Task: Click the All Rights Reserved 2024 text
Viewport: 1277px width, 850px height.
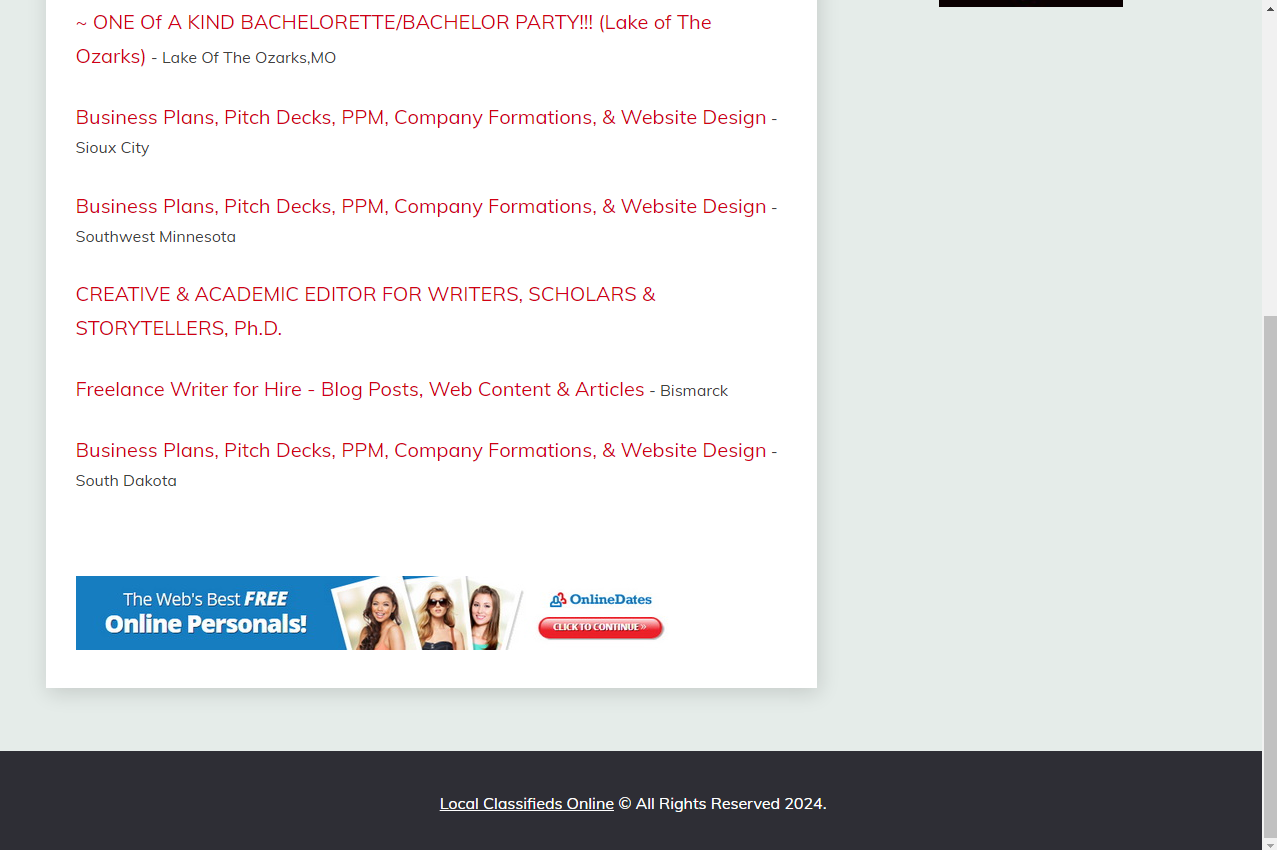Action: [722, 803]
